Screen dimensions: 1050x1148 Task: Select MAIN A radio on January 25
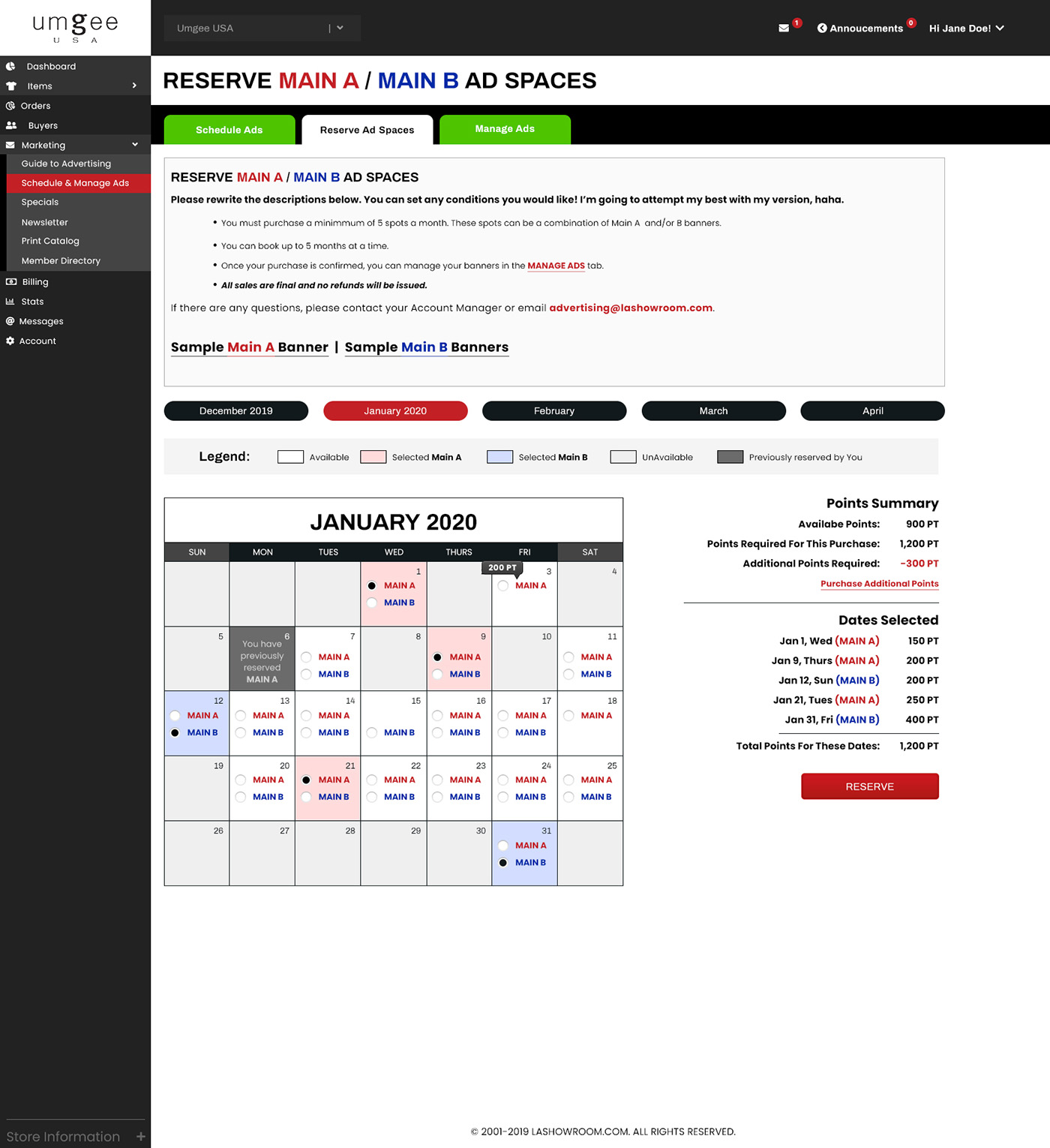point(568,780)
